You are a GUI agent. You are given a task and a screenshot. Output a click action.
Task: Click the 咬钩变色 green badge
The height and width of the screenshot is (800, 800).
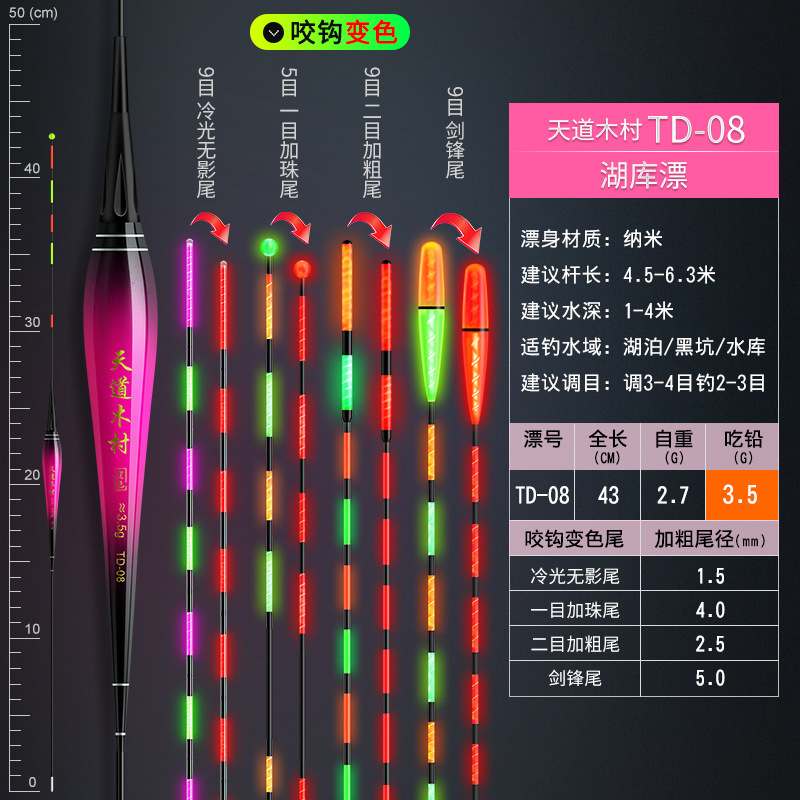click(330, 32)
